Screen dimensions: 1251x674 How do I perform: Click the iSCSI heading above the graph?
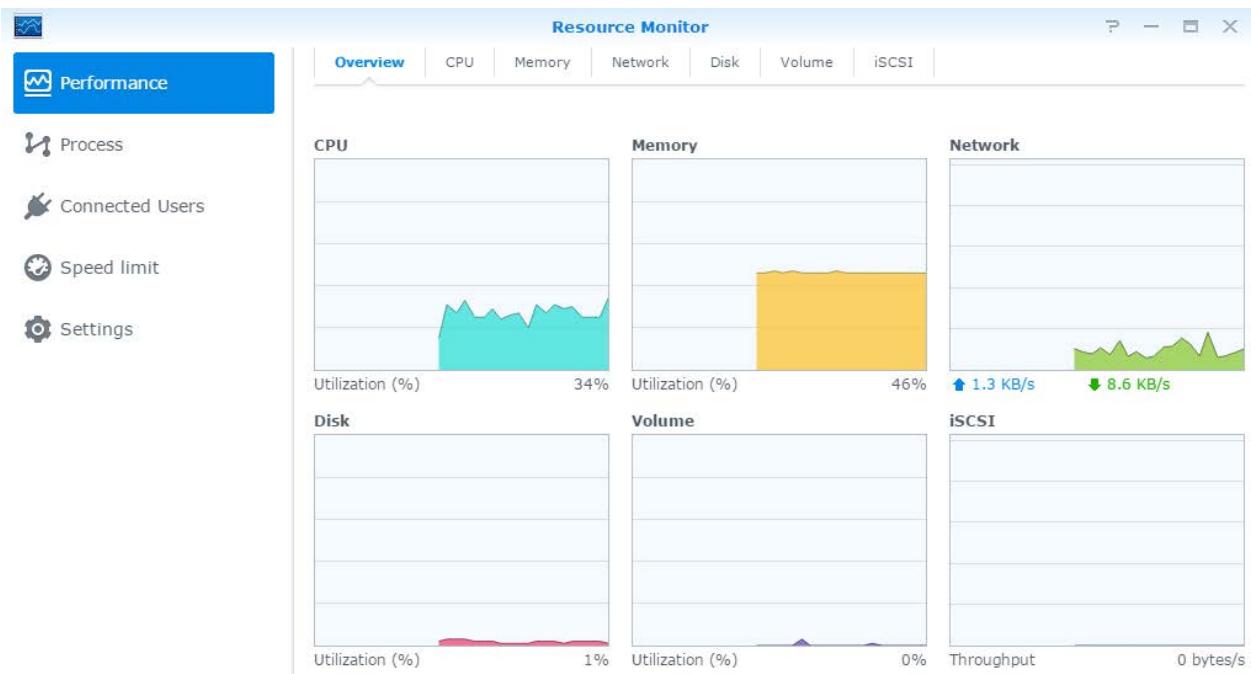pos(972,421)
